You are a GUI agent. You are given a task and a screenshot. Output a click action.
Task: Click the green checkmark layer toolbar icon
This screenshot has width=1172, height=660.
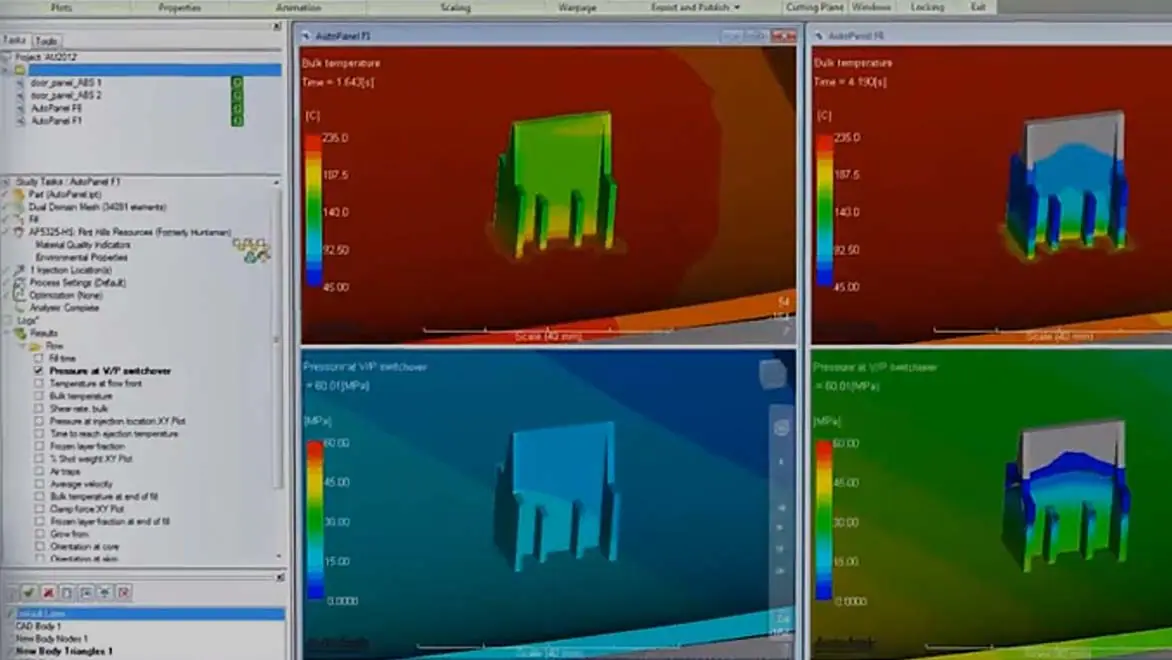pos(29,593)
